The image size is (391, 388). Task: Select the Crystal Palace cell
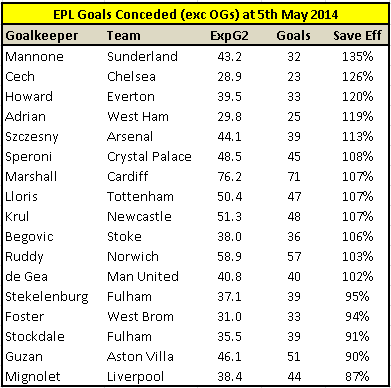point(149,157)
